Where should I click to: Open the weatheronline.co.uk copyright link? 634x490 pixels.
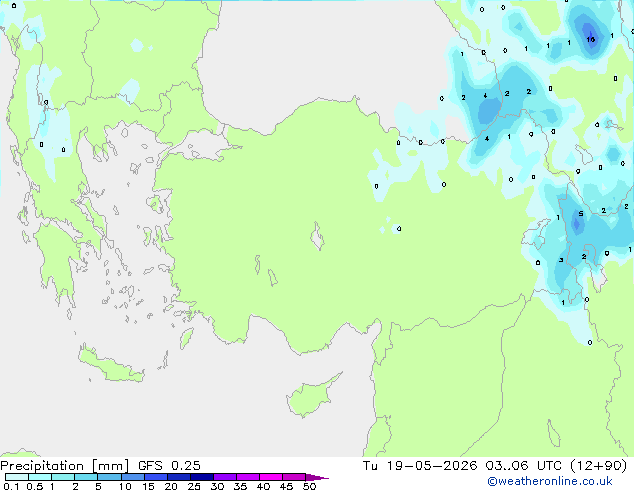click(x=549, y=481)
